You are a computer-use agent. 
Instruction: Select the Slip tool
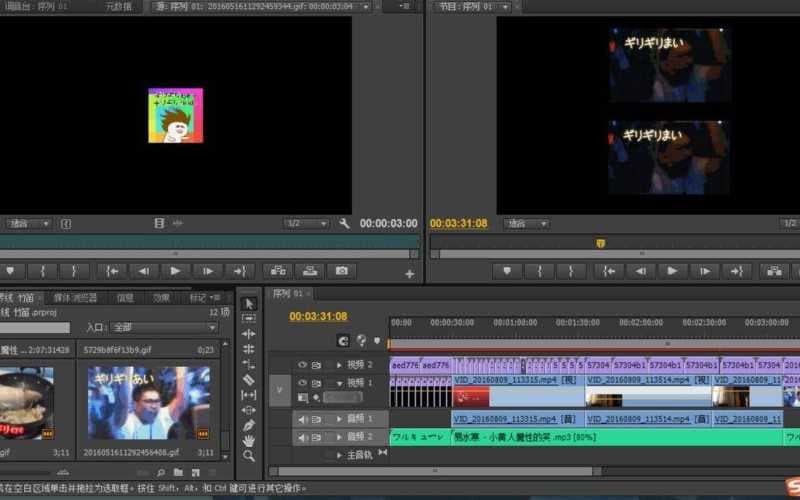(249, 395)
